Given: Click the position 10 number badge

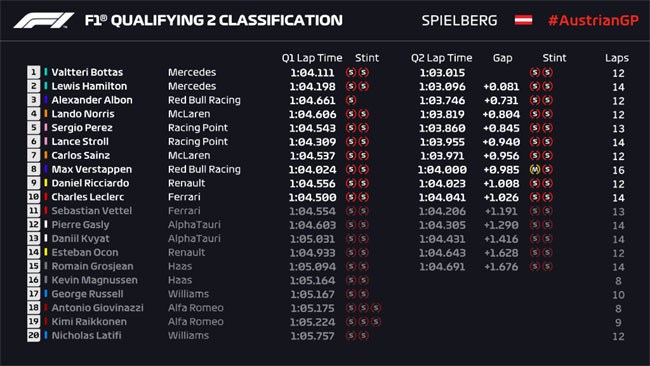Looking at the screenshot, I should [x=34, y=197].
